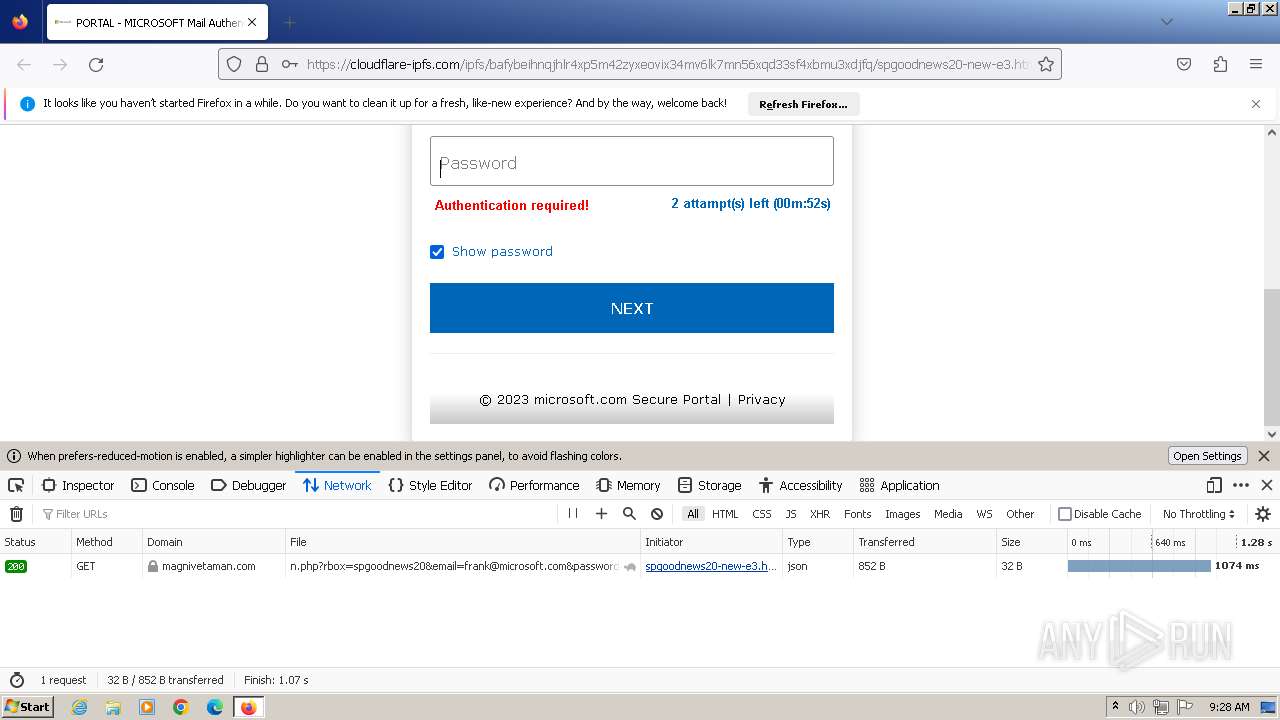Filter network requests by XHR
The height and width of the screenshot is (720, 1280).
coord(820,514)
